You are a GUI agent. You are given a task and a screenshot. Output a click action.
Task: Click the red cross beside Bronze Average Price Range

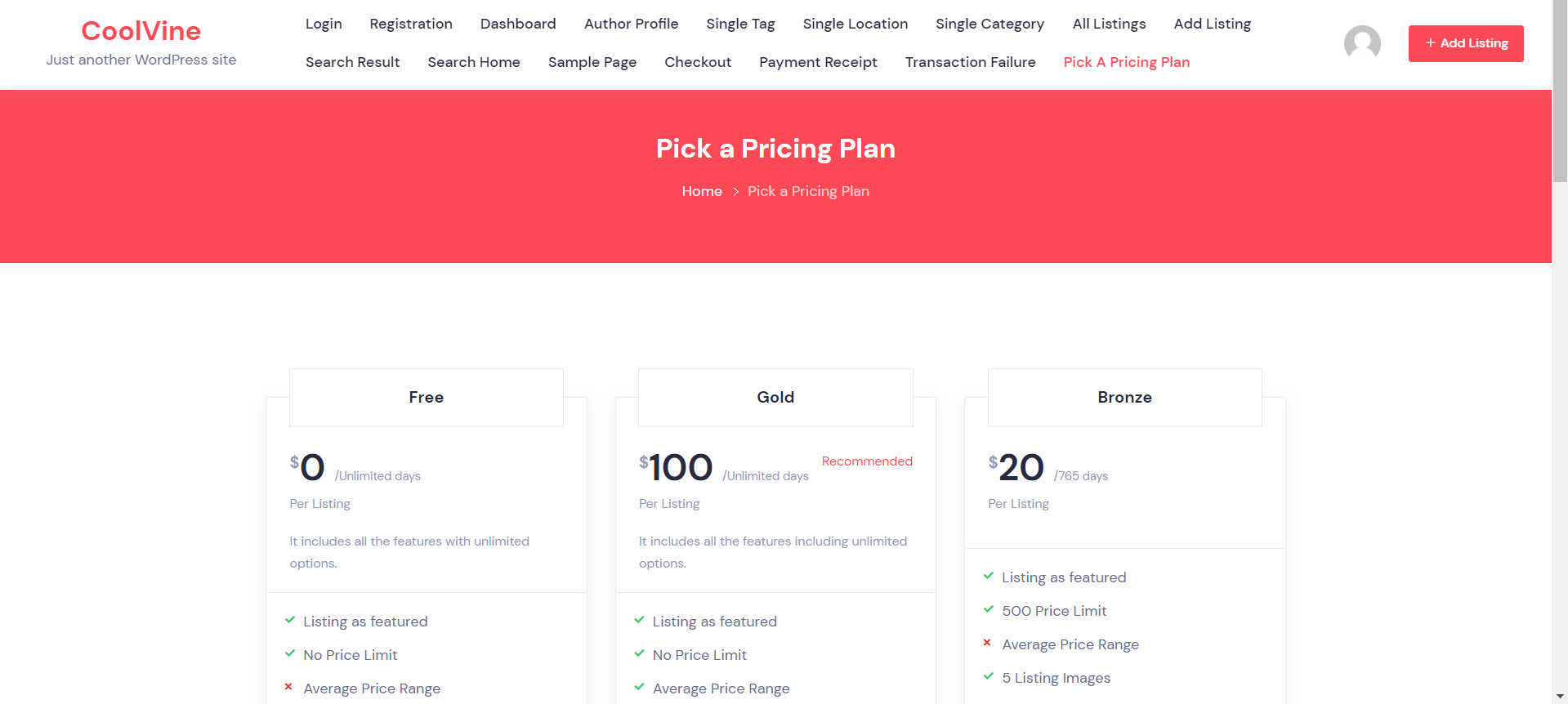tap(987, 644)
